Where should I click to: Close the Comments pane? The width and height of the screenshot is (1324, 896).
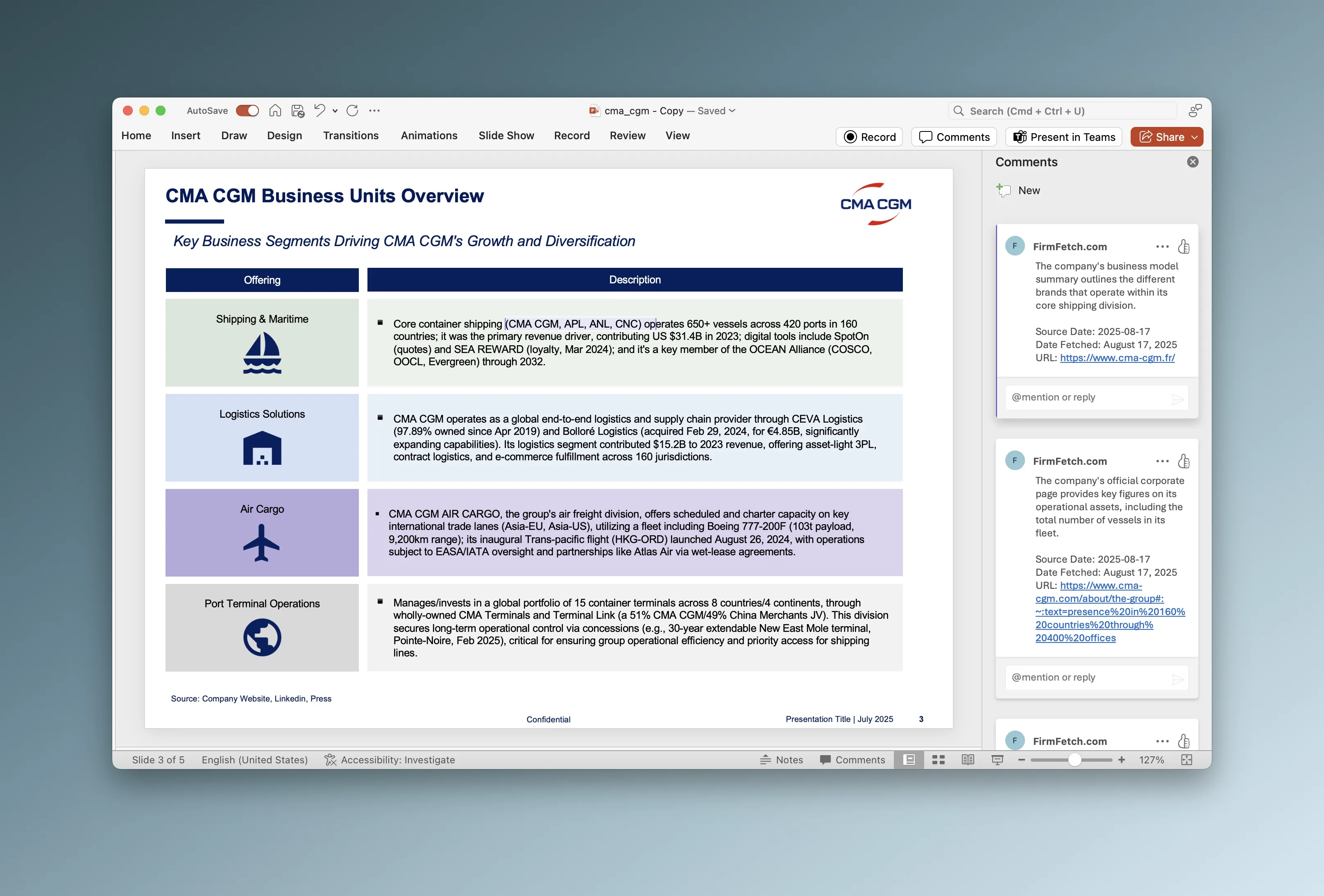tap(1193, 162)
